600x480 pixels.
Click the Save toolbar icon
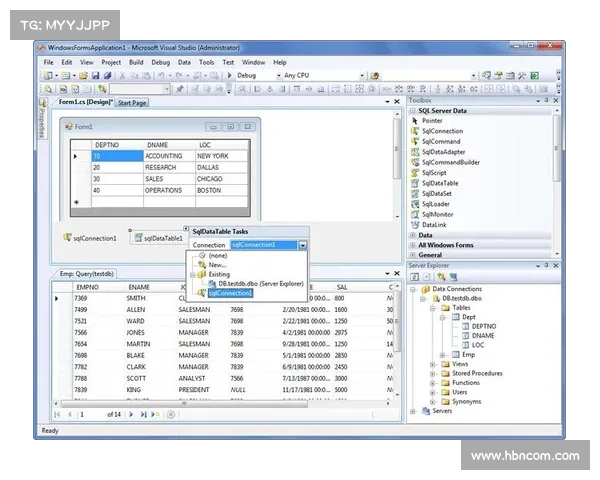coord(96,75)
